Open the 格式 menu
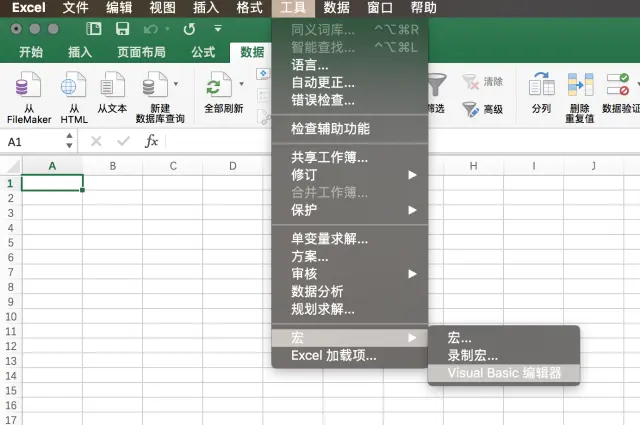Viewport: 640px width, 425px height. [x=249, y=8]
